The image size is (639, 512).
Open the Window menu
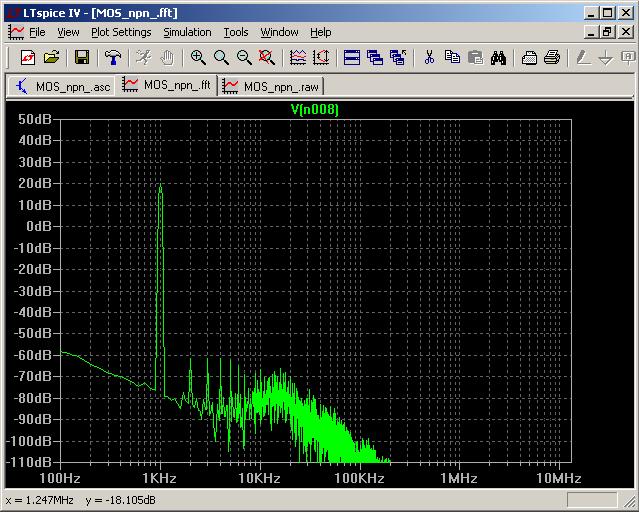click(279, 32)
